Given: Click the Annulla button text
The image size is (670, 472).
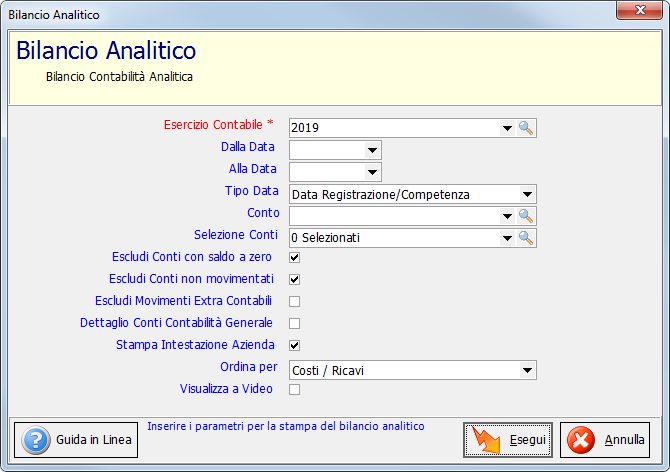Looking at the screenshot, I should (624, 440).
